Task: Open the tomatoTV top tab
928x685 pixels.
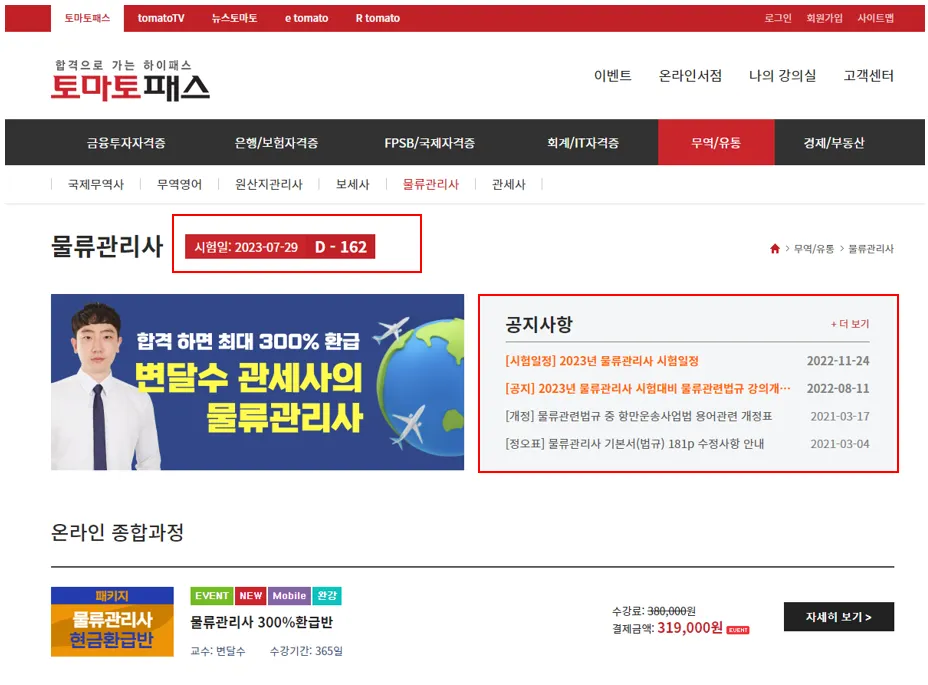Action: (161, 18)
